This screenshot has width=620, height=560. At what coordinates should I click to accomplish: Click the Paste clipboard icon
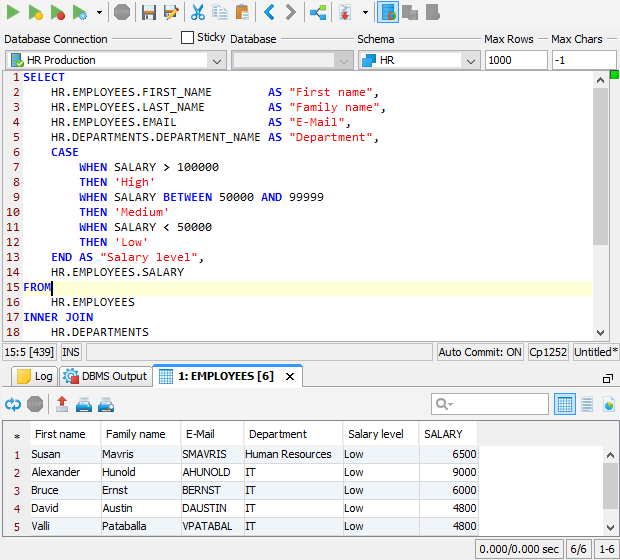point(241,13)
